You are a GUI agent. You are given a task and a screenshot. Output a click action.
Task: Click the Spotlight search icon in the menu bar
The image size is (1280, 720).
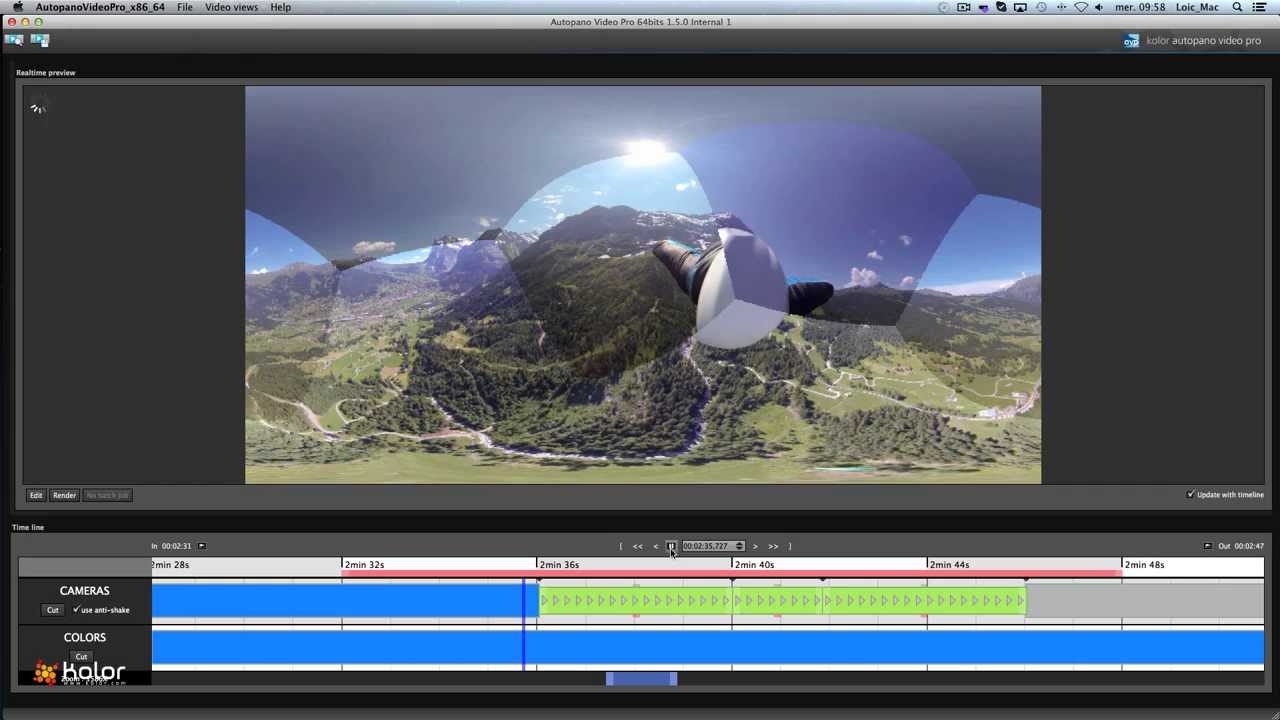1237,7
